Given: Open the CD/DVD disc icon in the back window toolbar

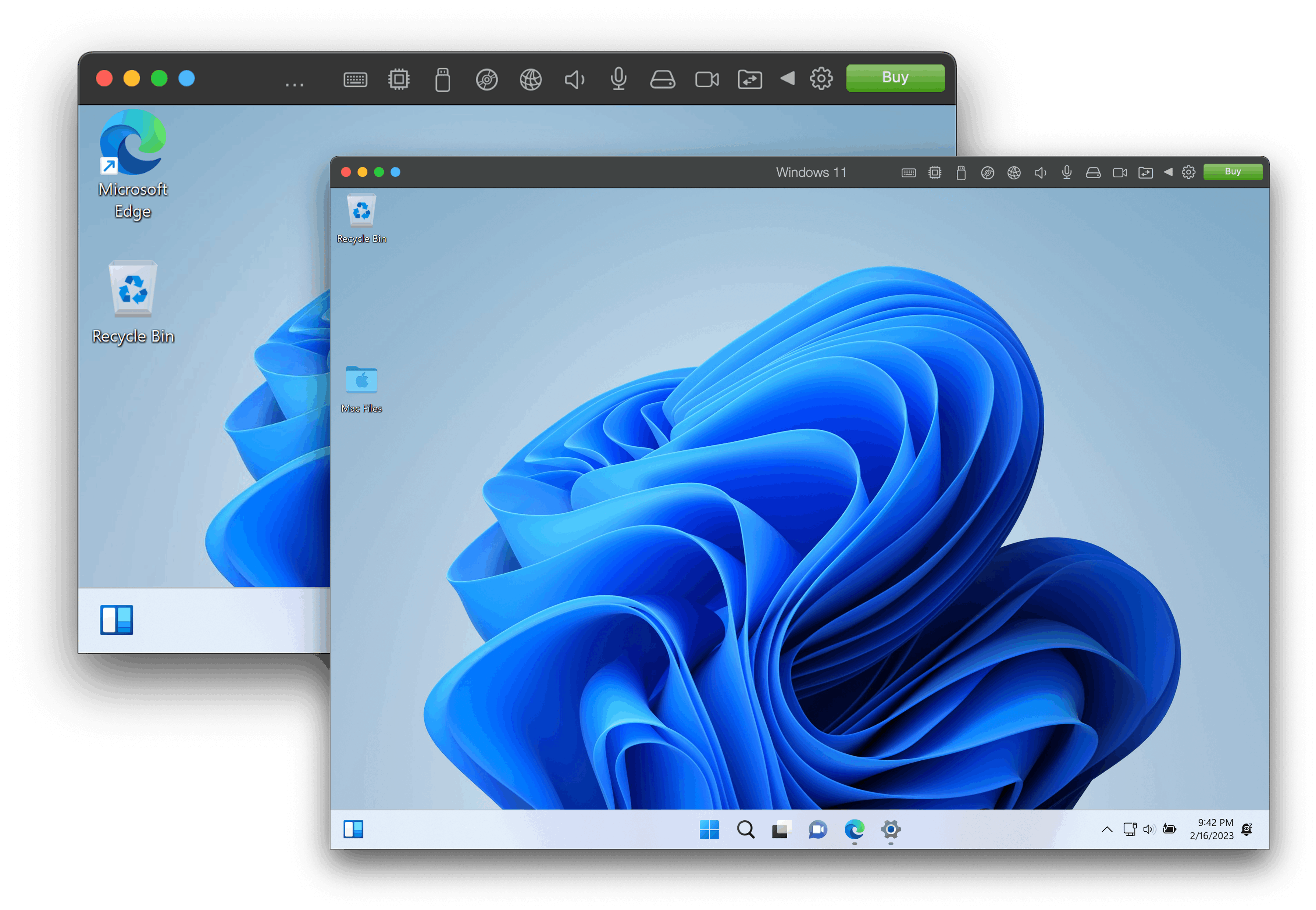Looking at the screenshot, I should [x=486, y=79].
